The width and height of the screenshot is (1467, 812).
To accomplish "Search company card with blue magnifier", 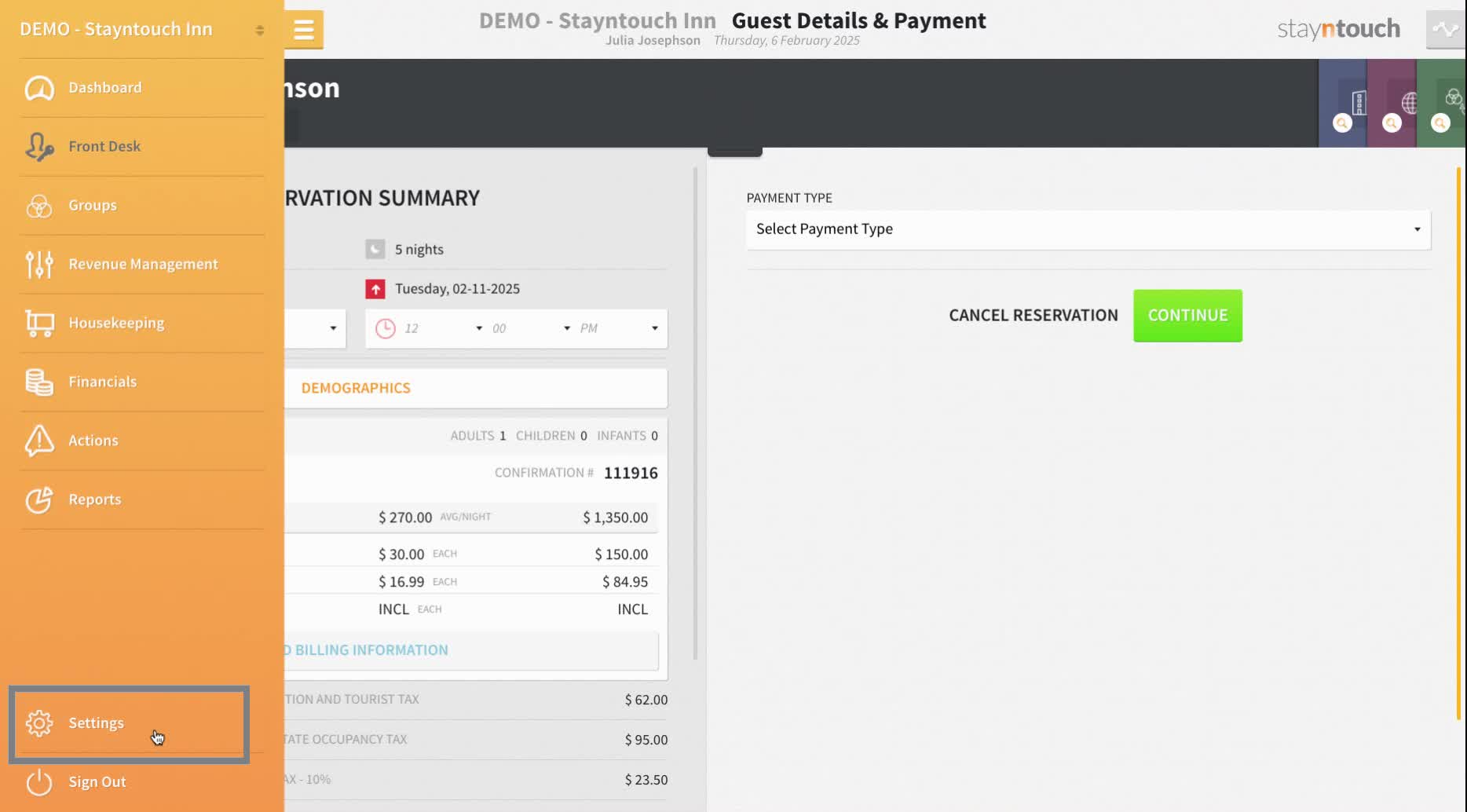I will point(1342,123).
